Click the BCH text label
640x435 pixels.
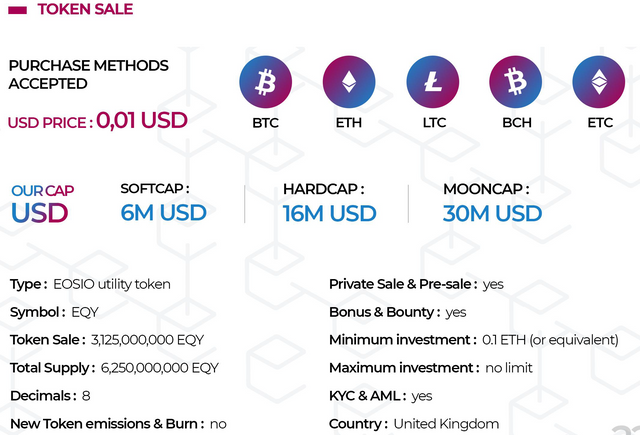tap(516, 124)
